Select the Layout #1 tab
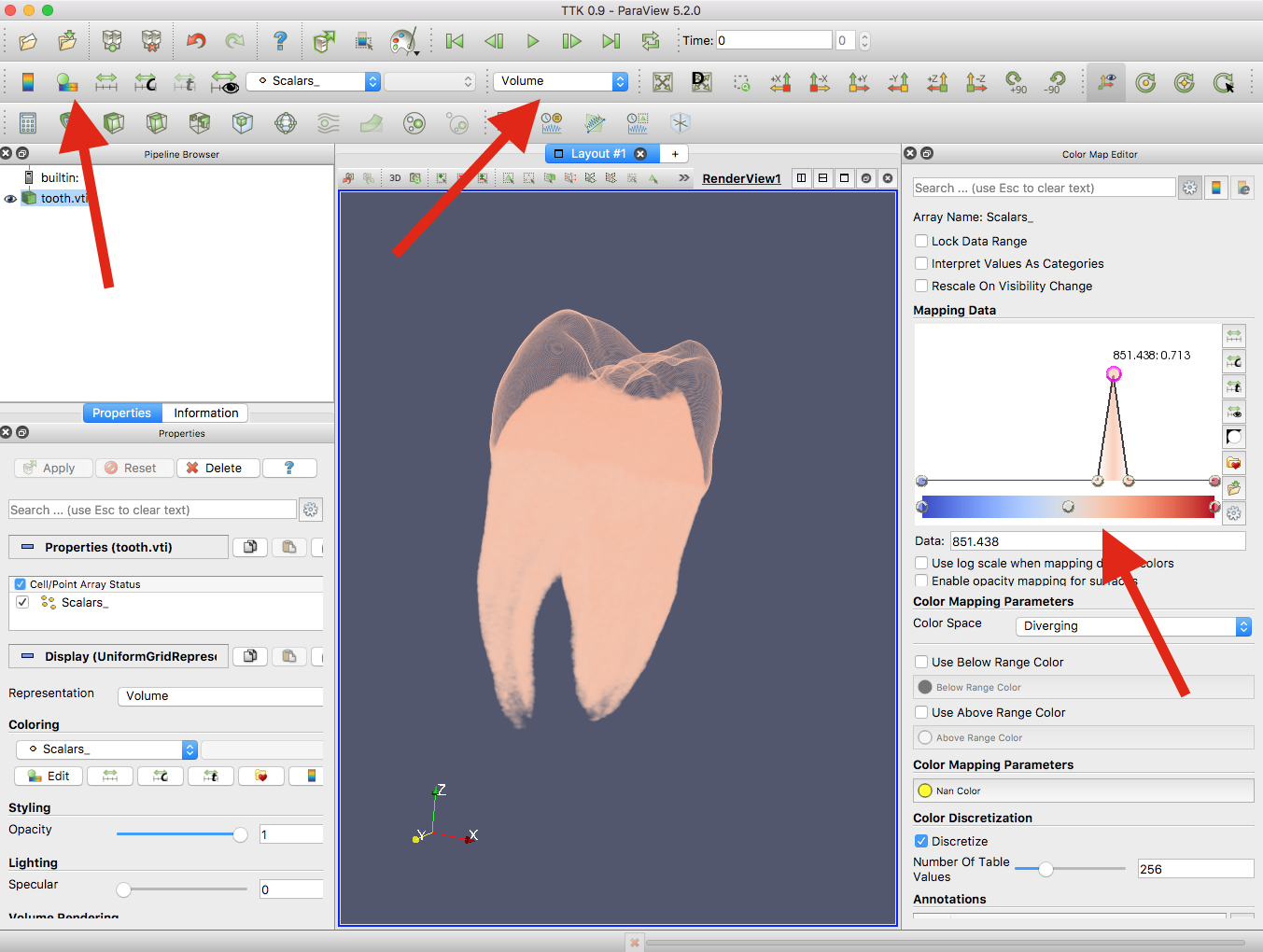The width and height of the screenshot is (1263, 952). [597, 154]
